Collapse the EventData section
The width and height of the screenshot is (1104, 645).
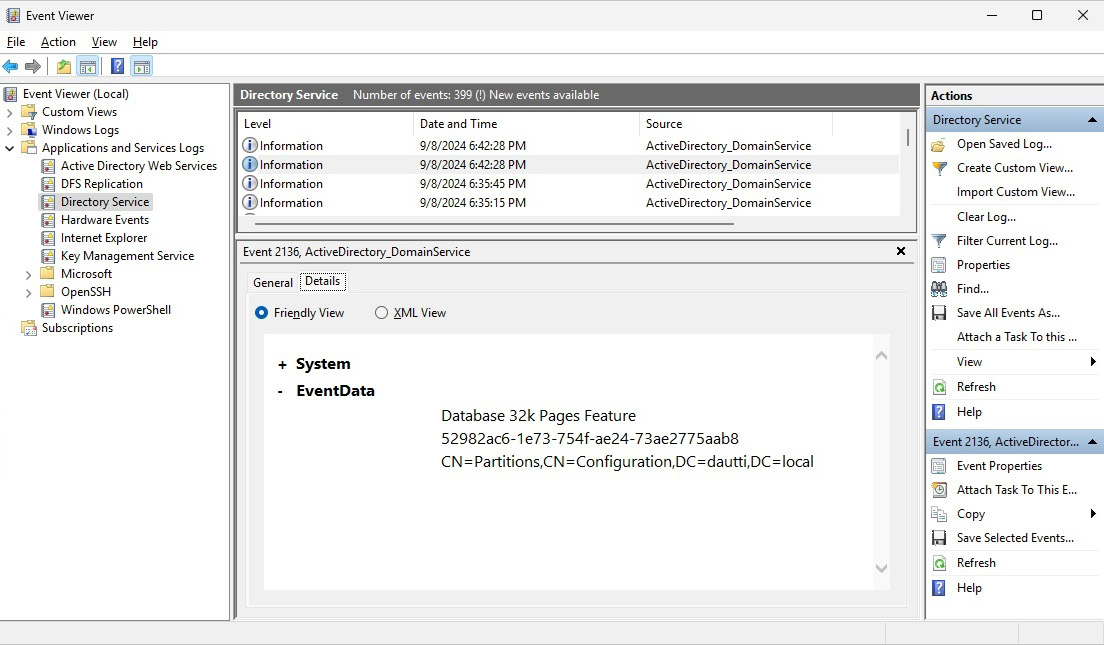pyautogui.click(x=281, y=391)
